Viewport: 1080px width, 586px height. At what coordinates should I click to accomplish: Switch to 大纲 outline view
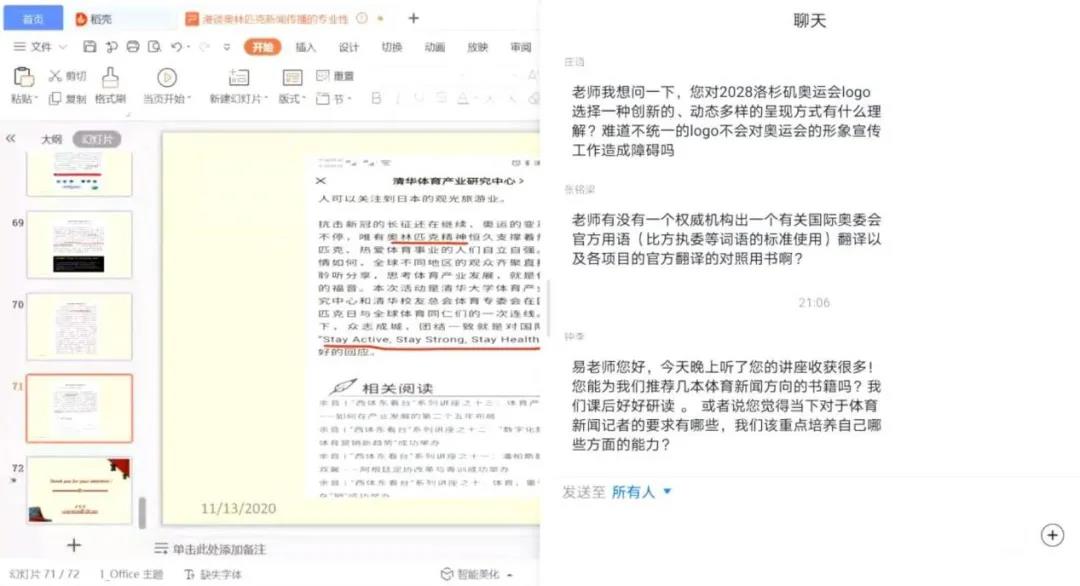pos(52,139)
